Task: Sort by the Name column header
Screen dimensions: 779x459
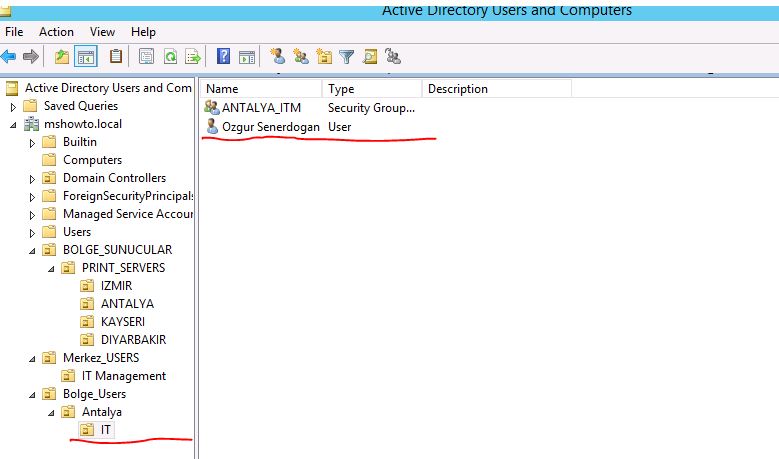Action: [x=261, y=88]
